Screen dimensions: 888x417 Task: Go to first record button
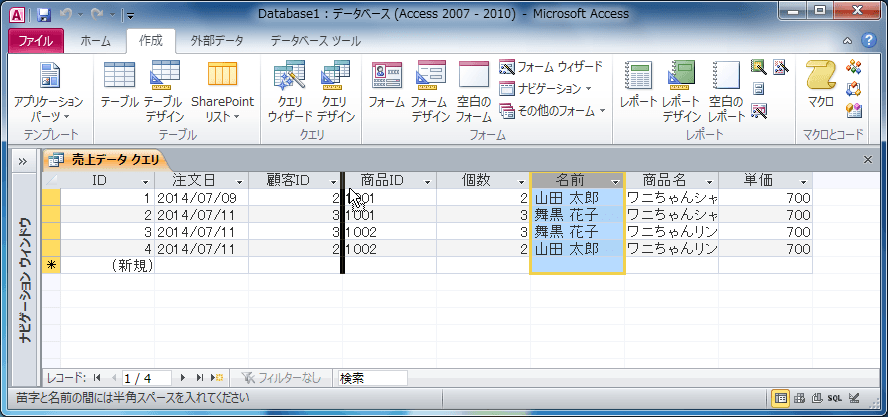[97, 378]
